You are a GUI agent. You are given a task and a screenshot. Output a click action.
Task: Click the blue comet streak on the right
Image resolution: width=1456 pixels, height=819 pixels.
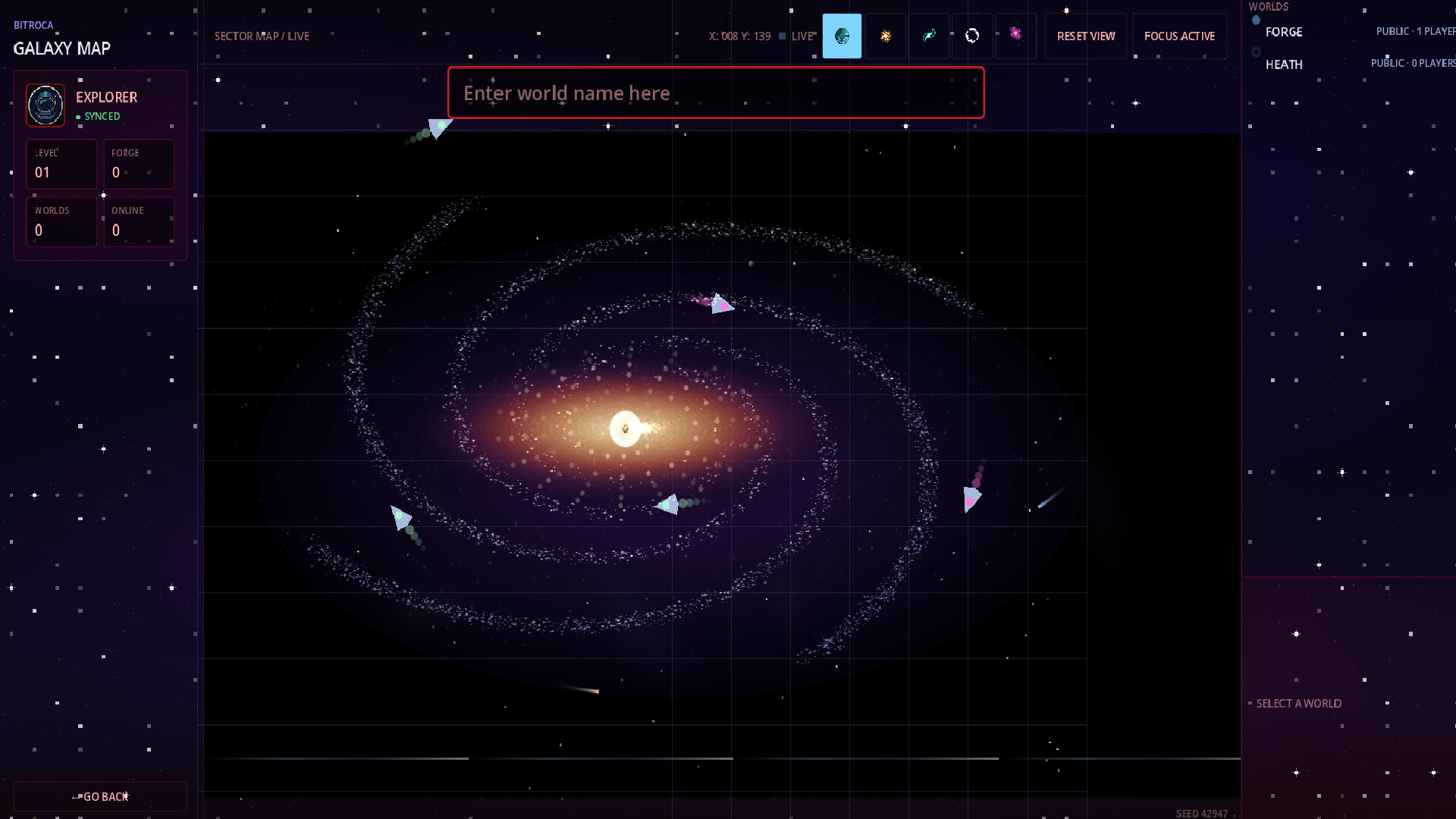coord(1053,496)
